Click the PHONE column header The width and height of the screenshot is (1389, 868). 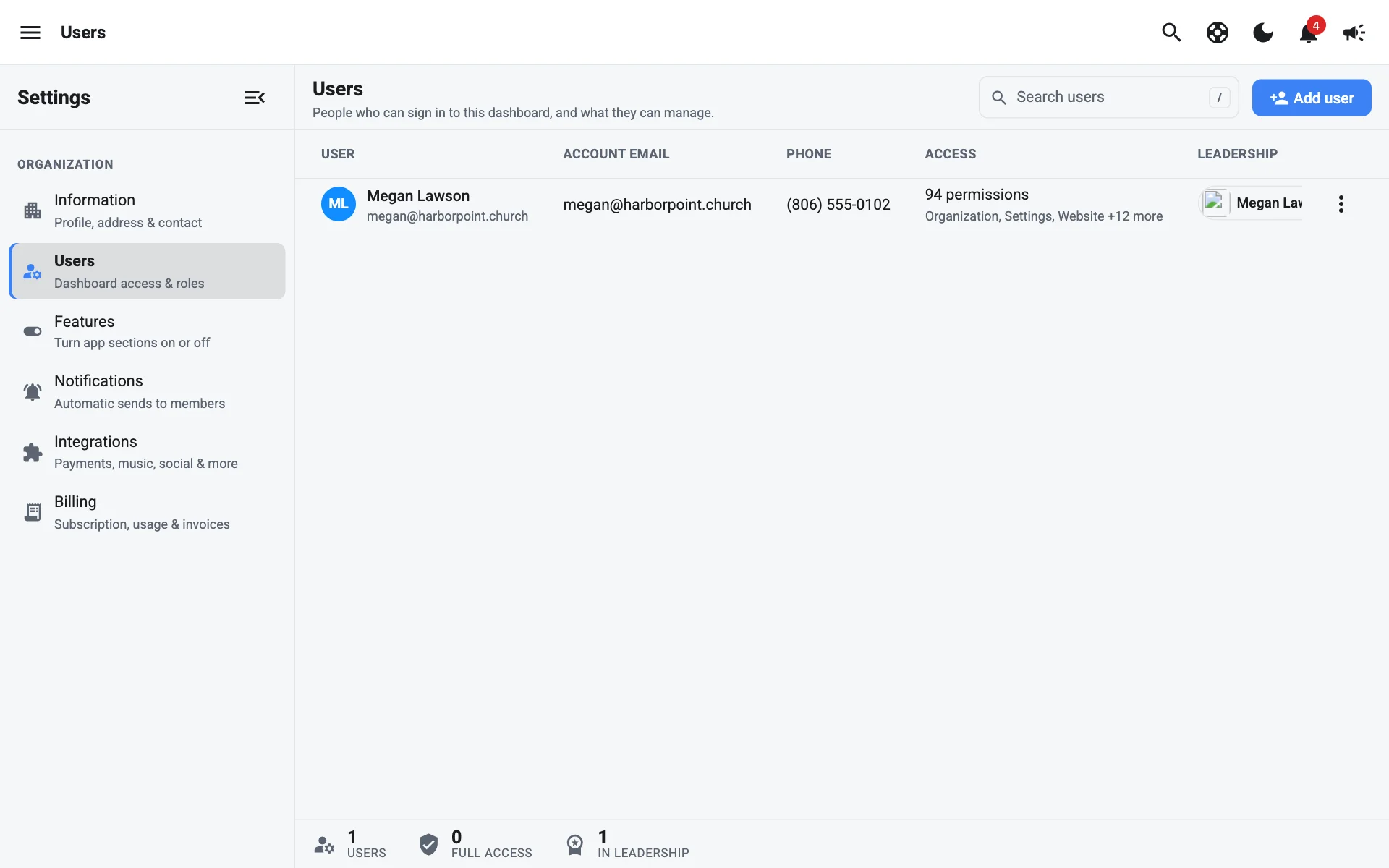point(809,154)
